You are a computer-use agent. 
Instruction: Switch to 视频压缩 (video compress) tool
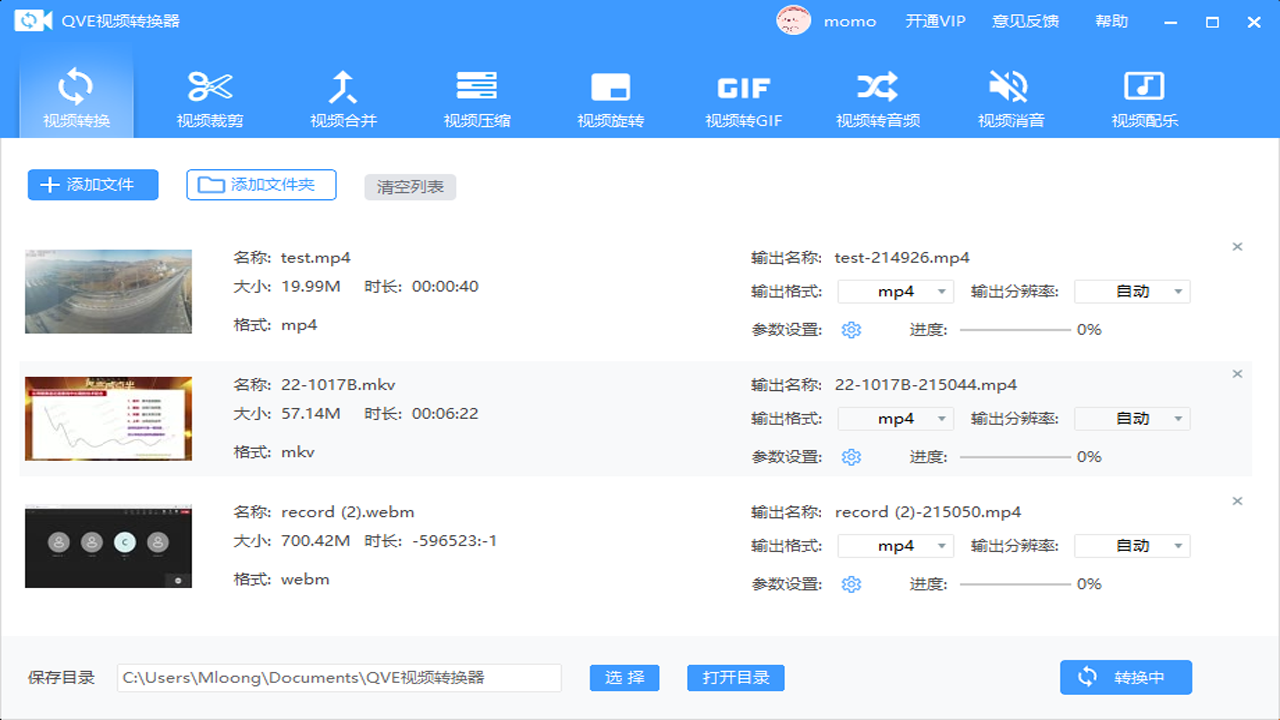[x=477, y=95]
